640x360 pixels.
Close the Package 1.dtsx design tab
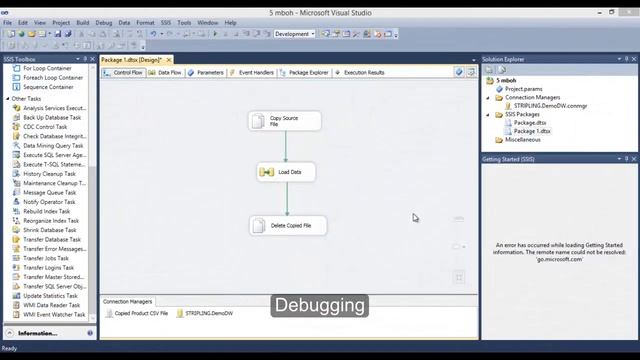click(169, 60)
